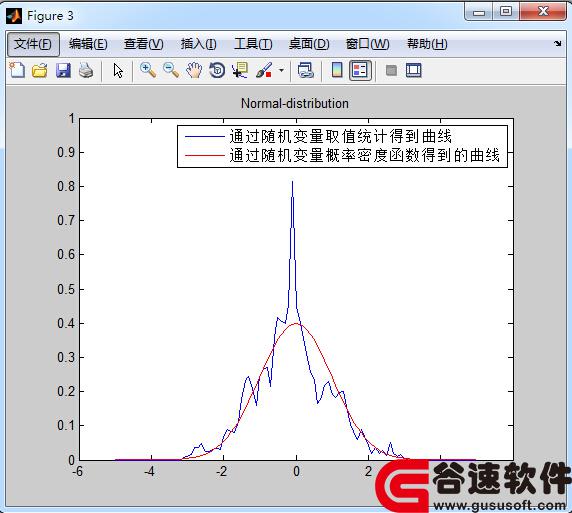This screenshot has height=513, width=572.
Task: Click Show Plot Tools and Dock Figure
Action: click(414, 70)
